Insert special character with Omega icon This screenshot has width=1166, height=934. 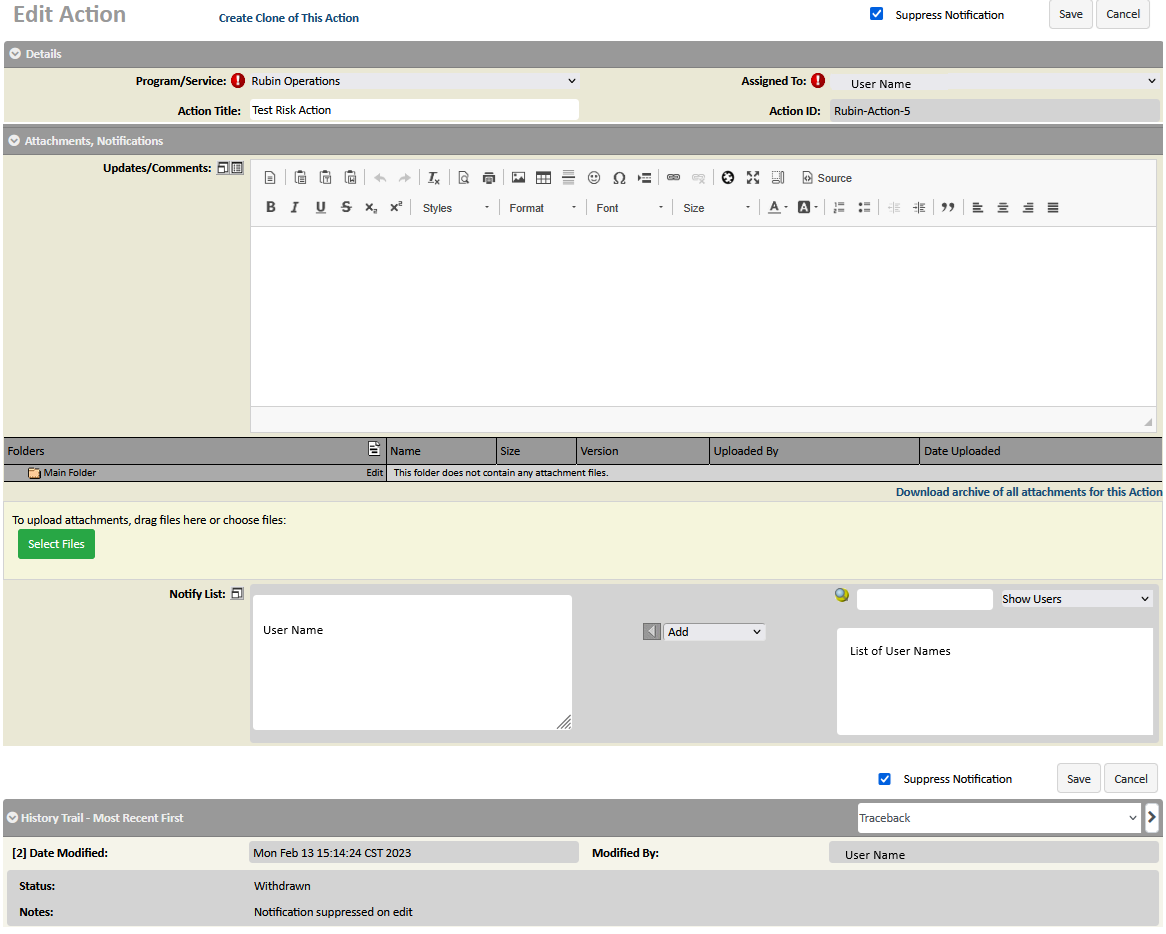(619, 178)
